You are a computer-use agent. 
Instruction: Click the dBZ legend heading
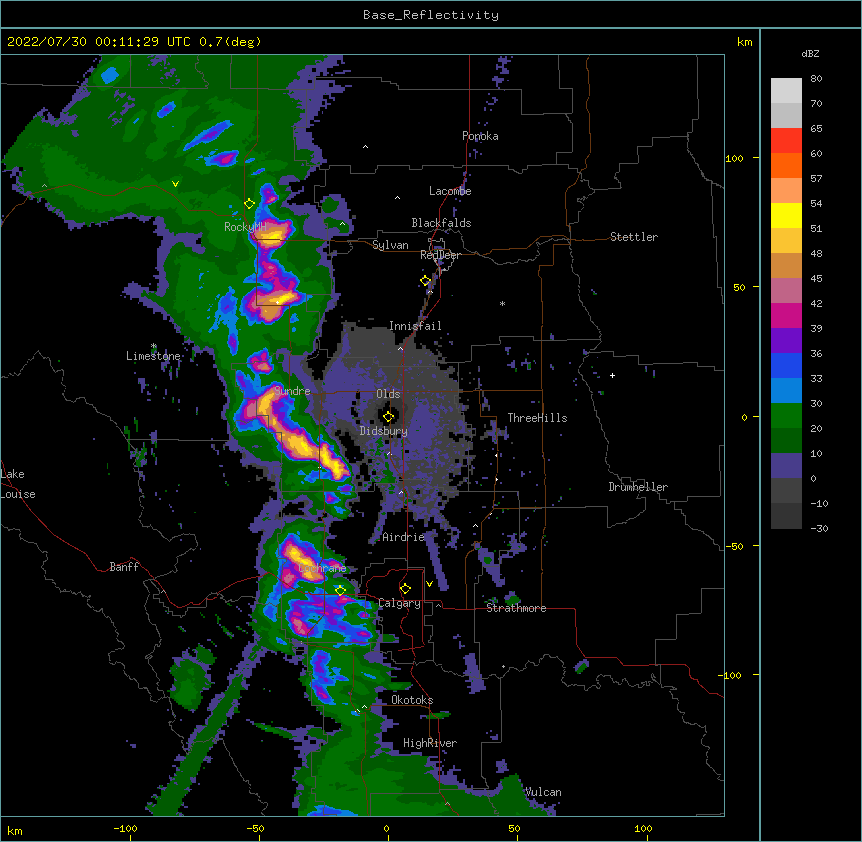point(810,53)
